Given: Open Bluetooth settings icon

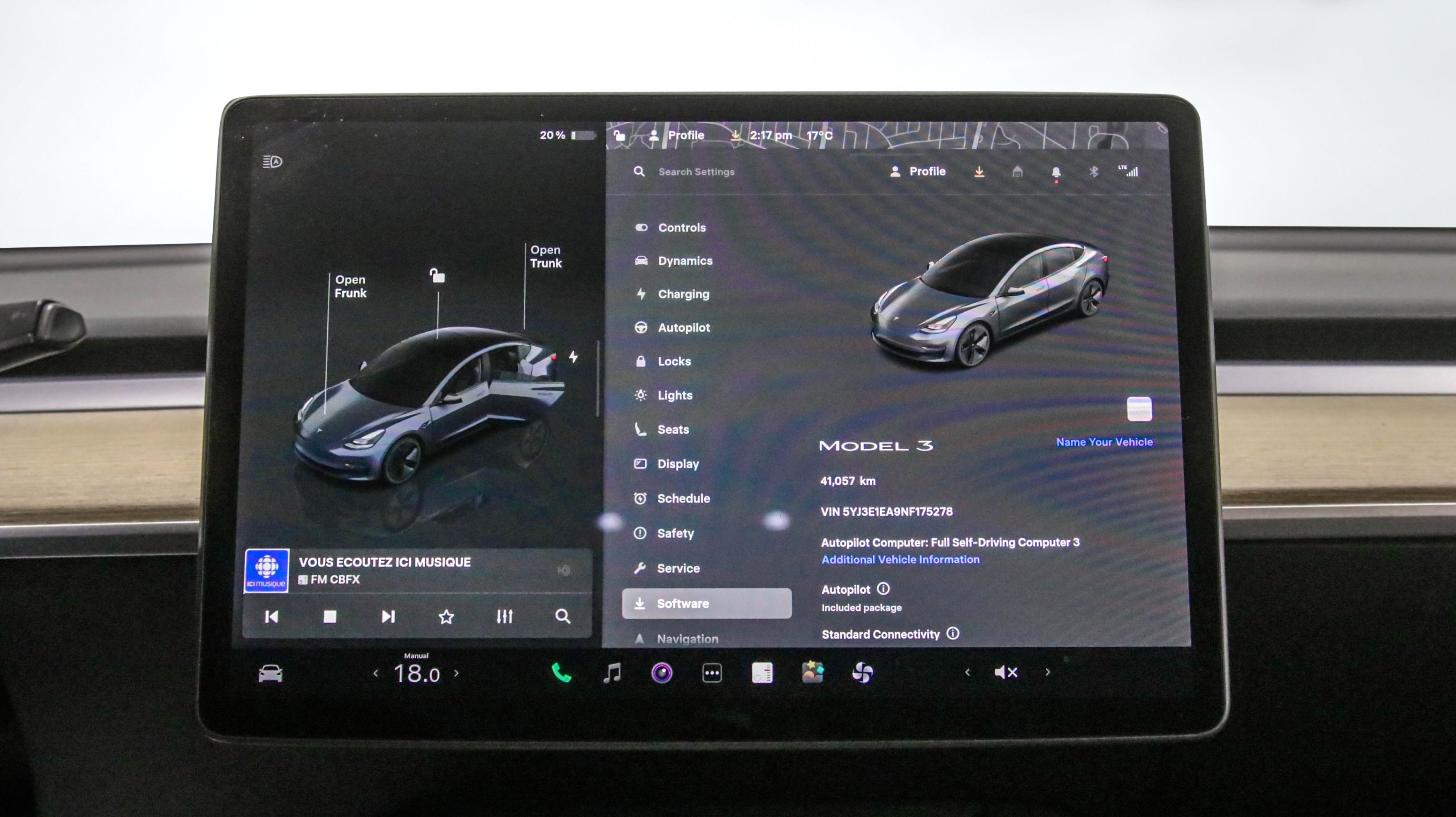Looking at the screenshot, I should [1093, 171].
